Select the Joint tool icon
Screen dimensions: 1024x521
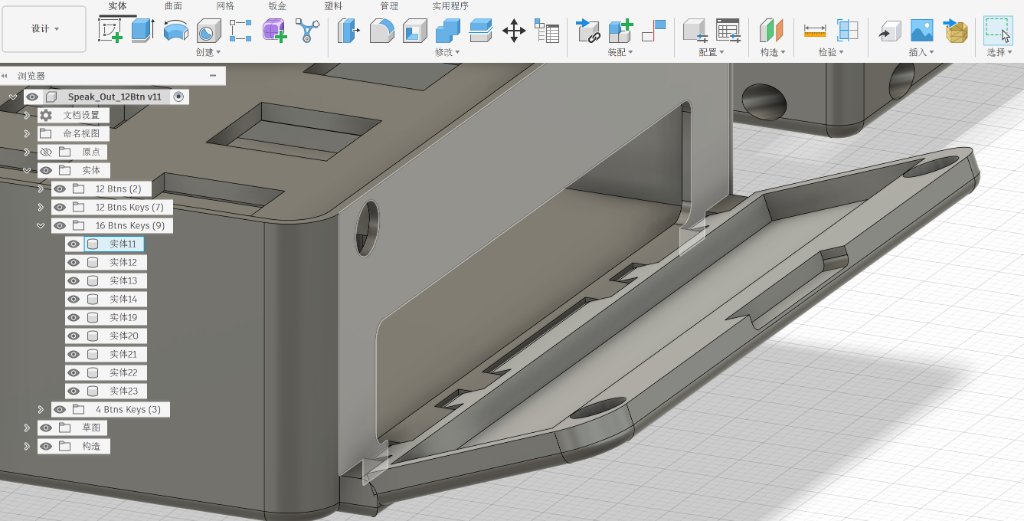[654, 30]
